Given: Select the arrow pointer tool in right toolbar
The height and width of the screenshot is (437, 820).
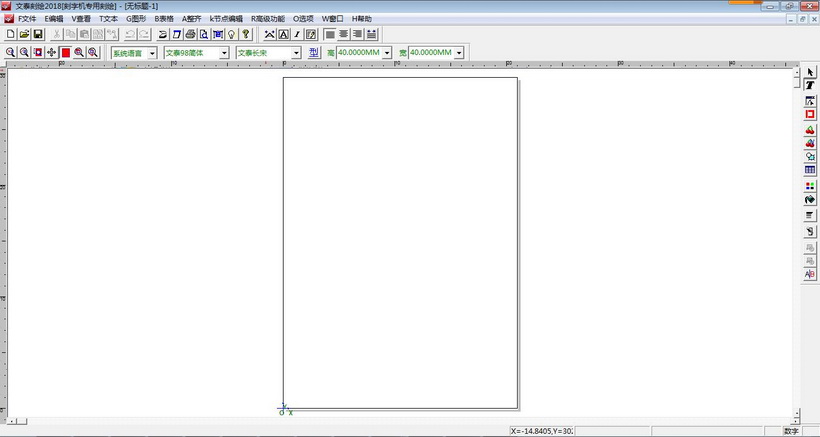Looking at the screenshot, I should [810, 72].
